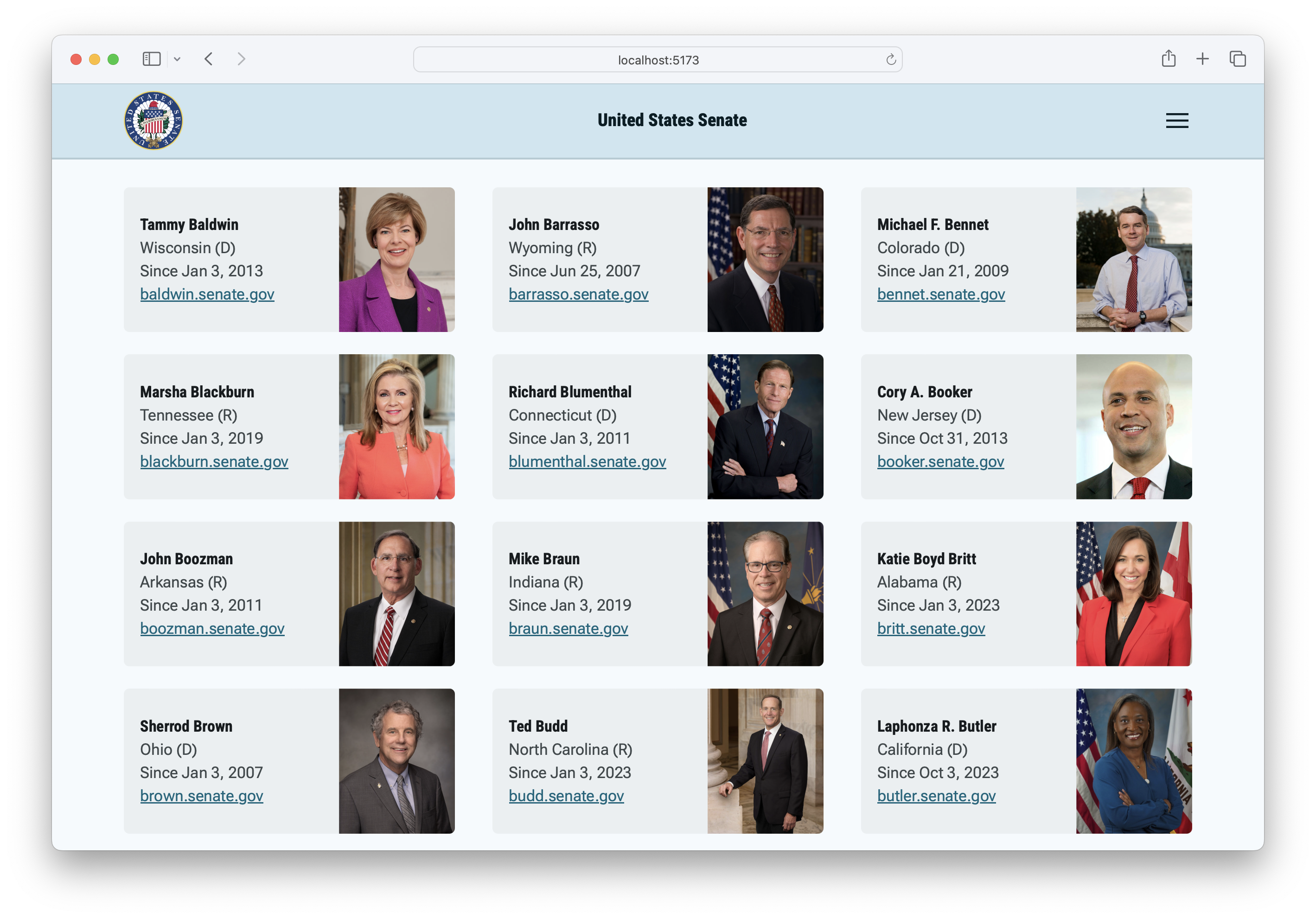Minimize window with the yellow button
This screenshot has height=919, width=1316.
point(95,59)
